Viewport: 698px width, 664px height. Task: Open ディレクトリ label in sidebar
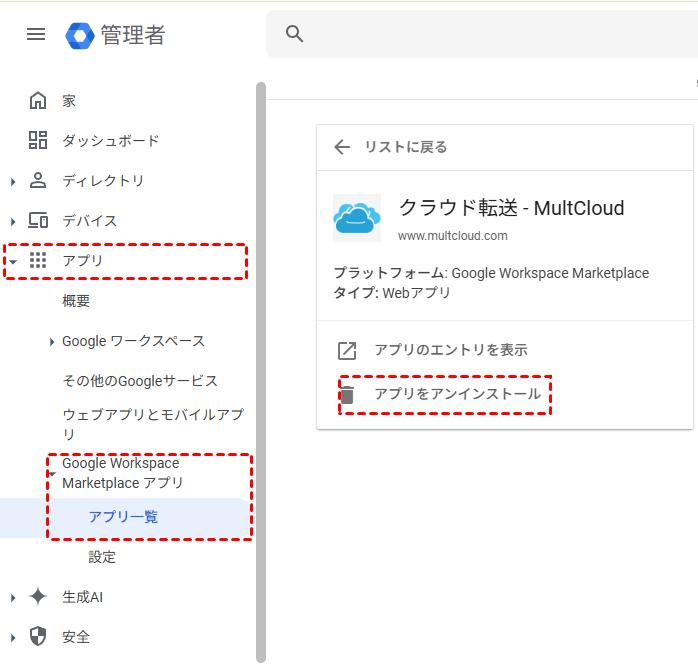click(103, 181)
